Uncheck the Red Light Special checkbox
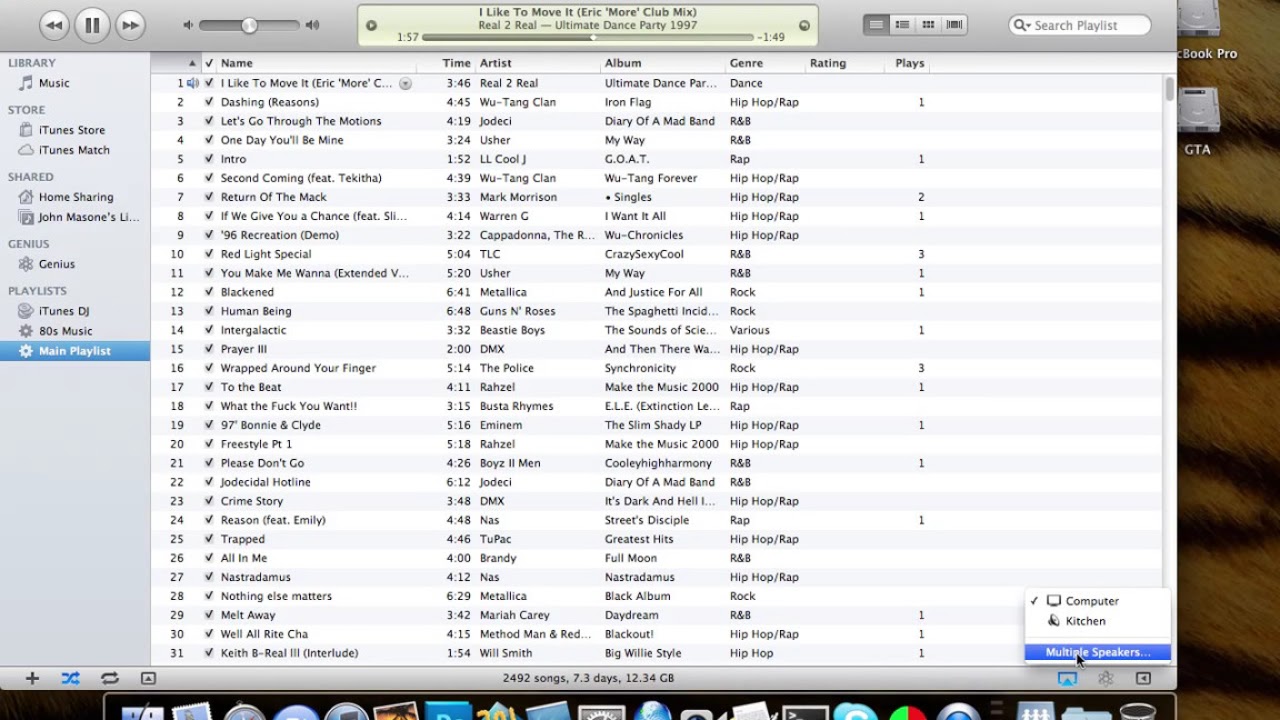The image size is (1280, 720). tap(209, 254)
